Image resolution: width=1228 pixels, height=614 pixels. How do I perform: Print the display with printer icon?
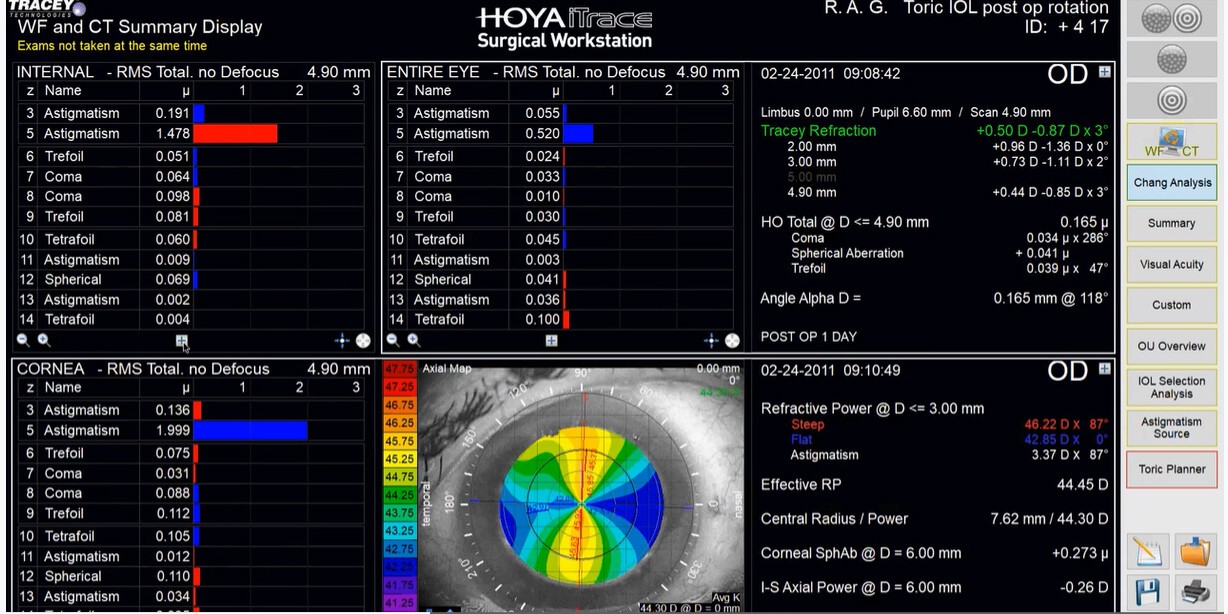click(1194, 591)
